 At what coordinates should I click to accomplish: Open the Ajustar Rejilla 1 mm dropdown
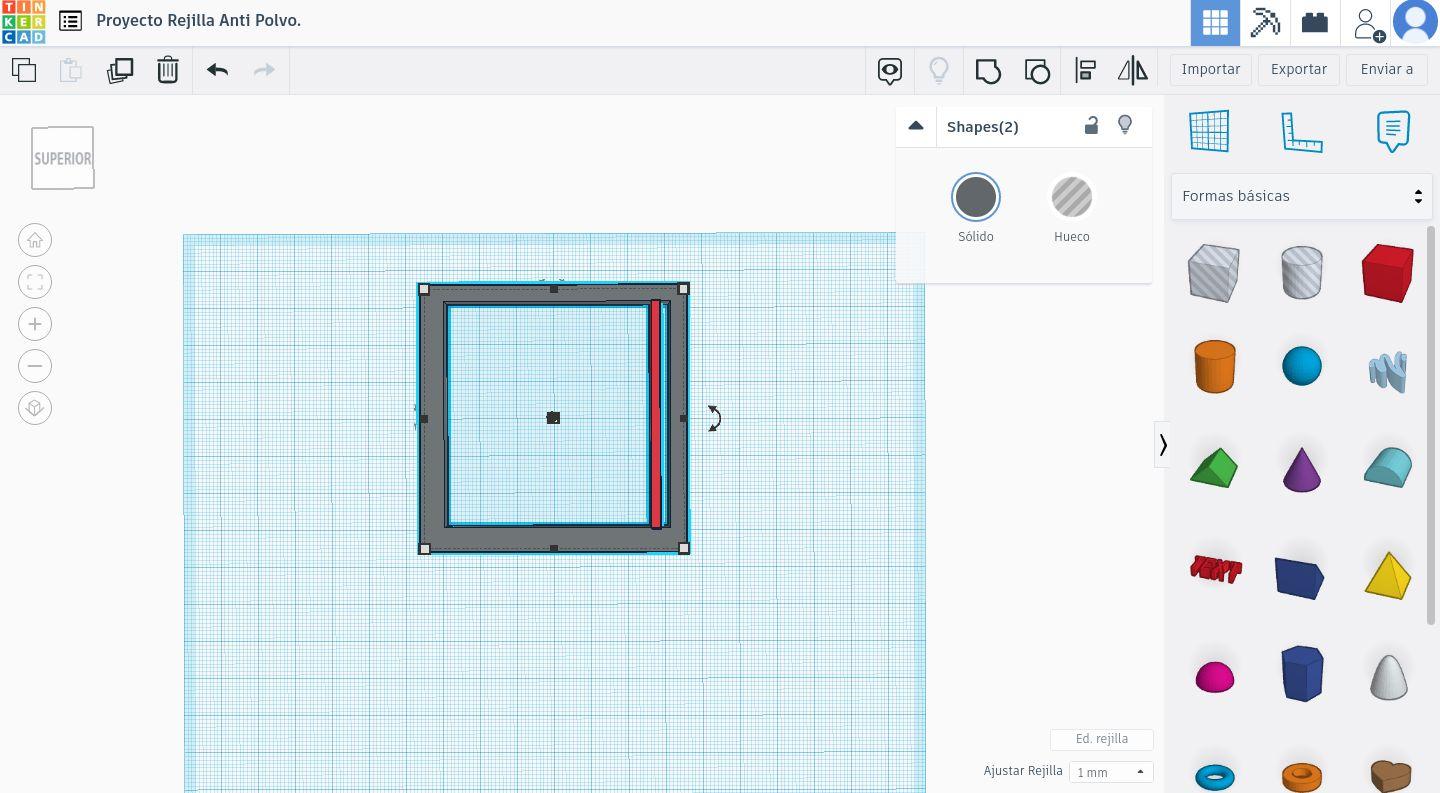coord(1110,772)
